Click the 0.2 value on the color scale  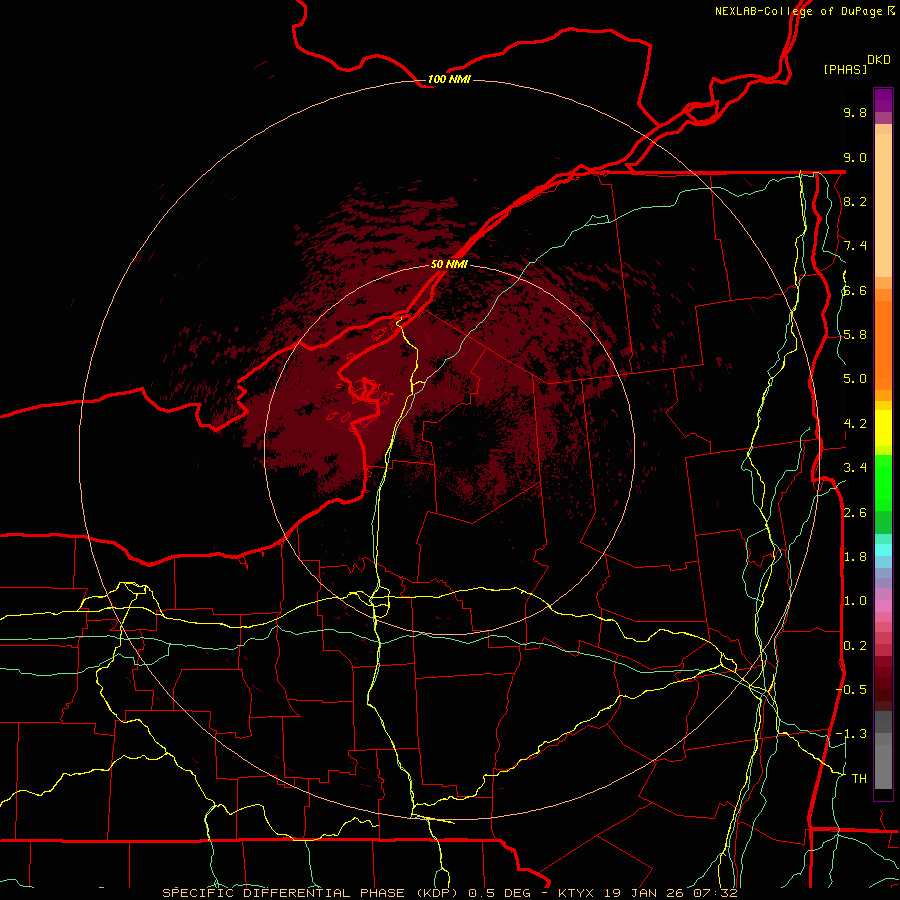[855, 646]
